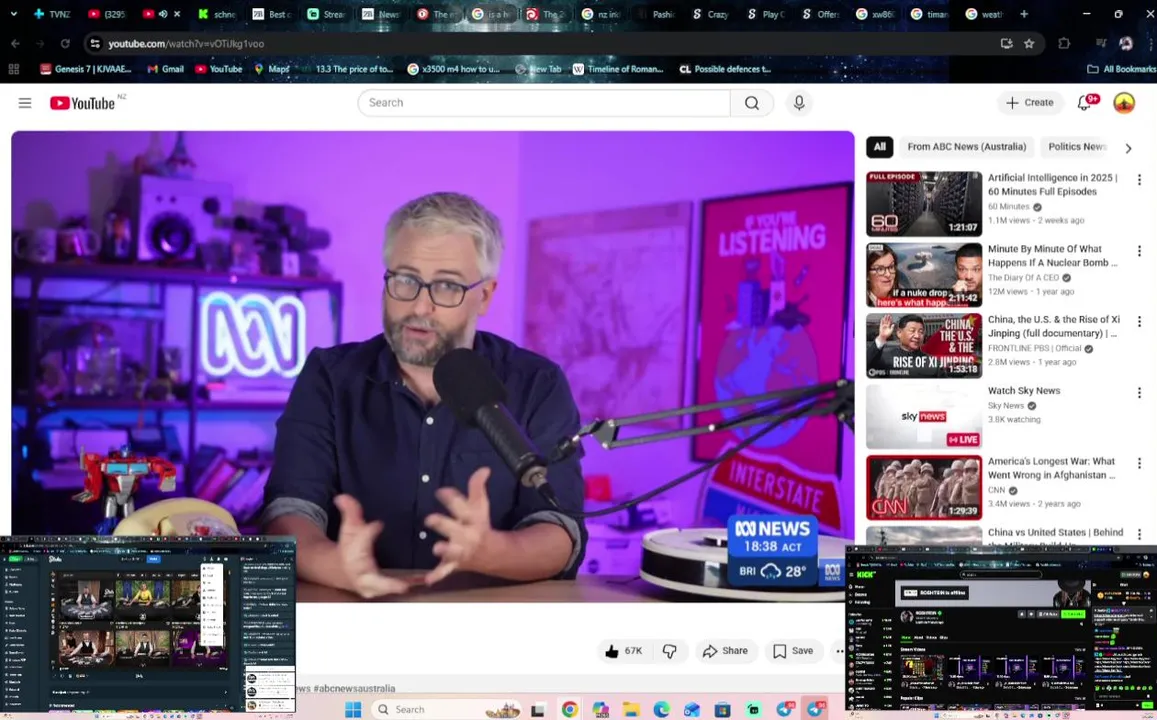Play Artificial Intelligence in 2025 thumbnail
Image resolution: width=1157 pixels, height=720 pixels.
click(x=924, y=204)
